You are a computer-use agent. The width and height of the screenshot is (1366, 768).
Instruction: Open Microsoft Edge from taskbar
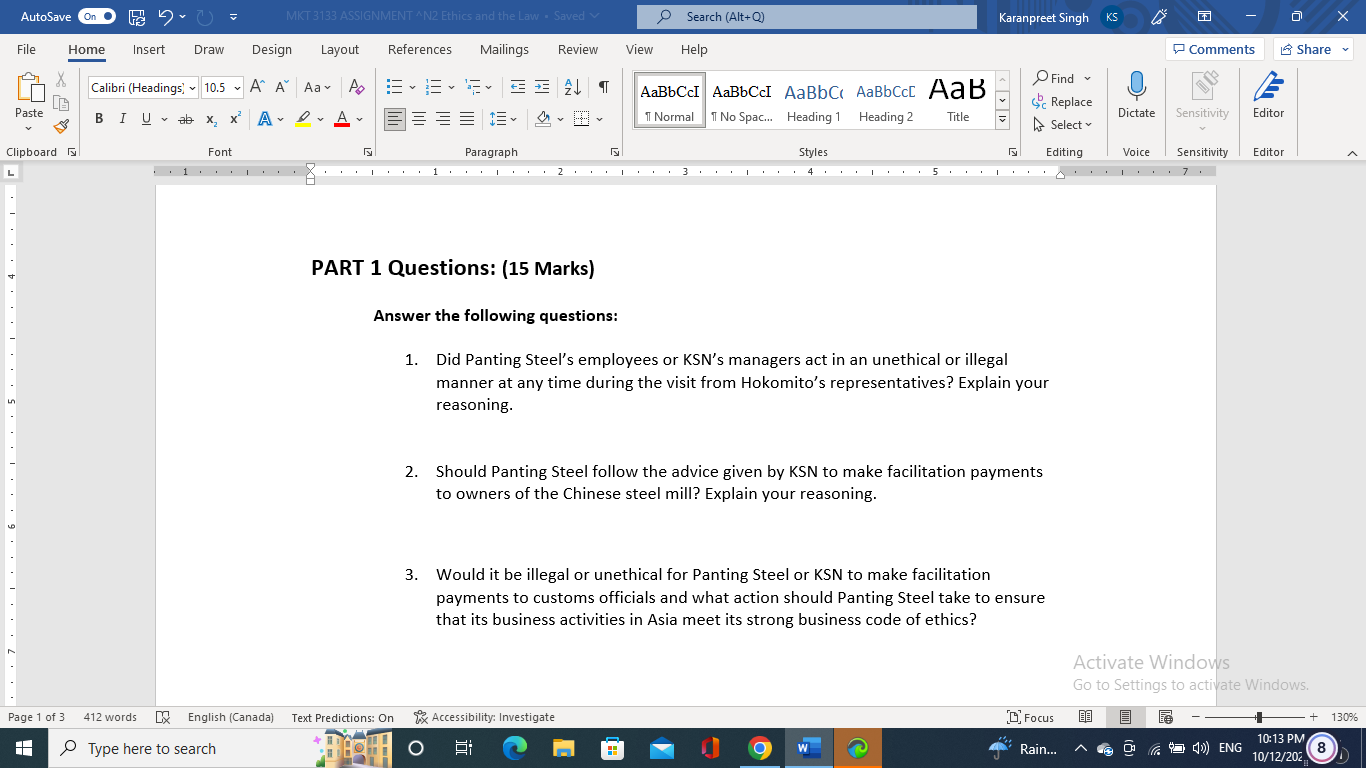515,748
